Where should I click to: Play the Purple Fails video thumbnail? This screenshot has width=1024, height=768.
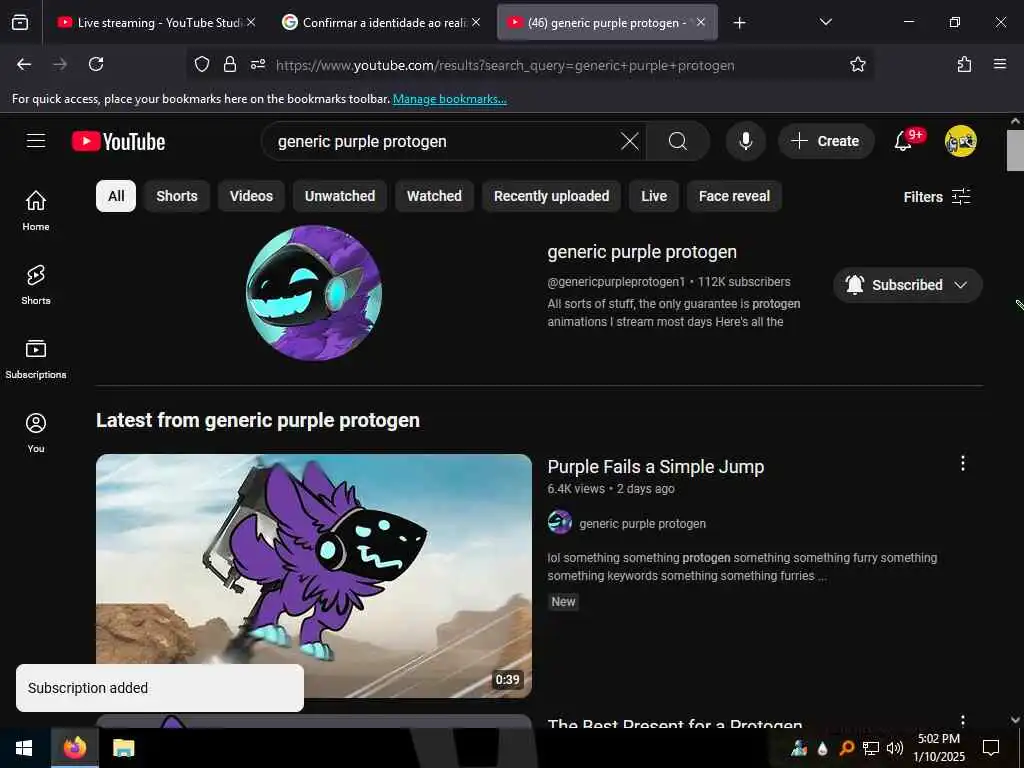point(313,576)
